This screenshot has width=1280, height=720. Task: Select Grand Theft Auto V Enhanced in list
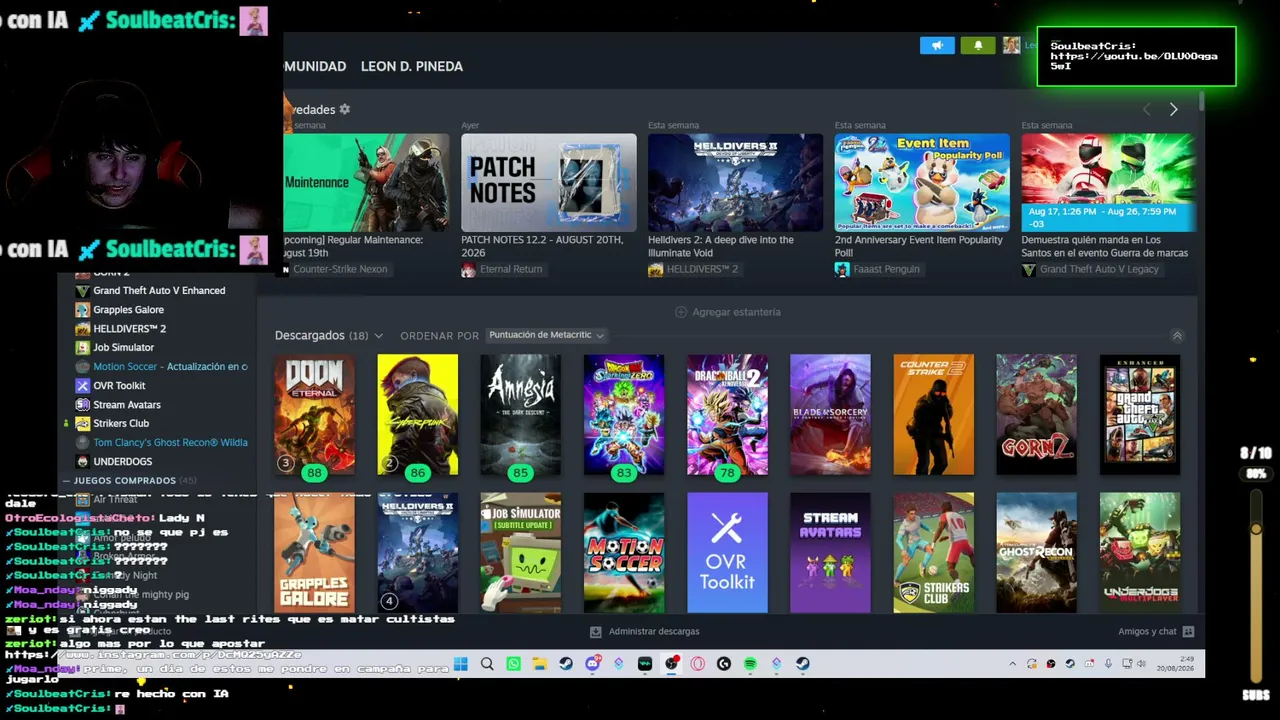(x=159, y=290)
